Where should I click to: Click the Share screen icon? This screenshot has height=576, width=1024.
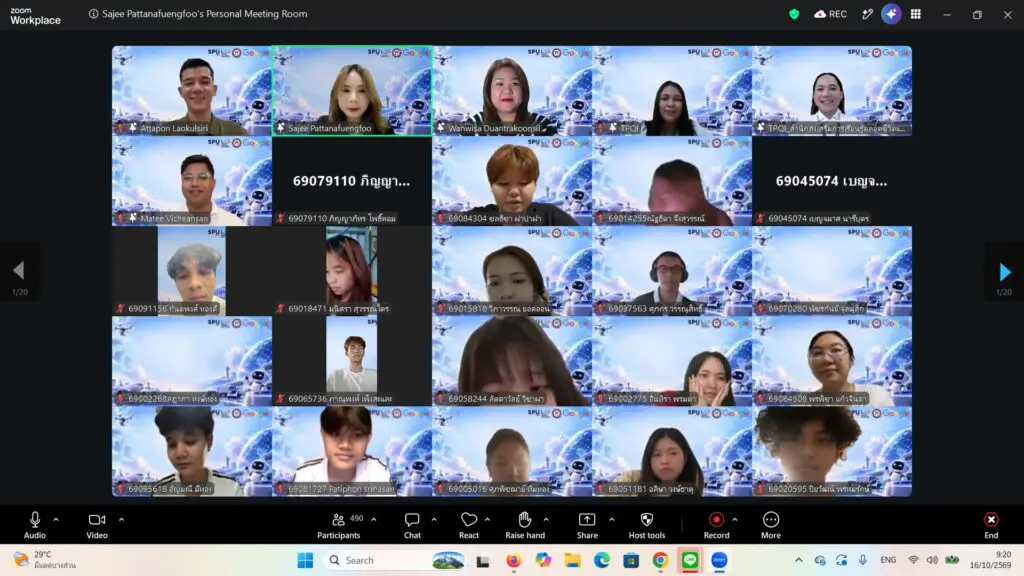[x=587, y=520]
